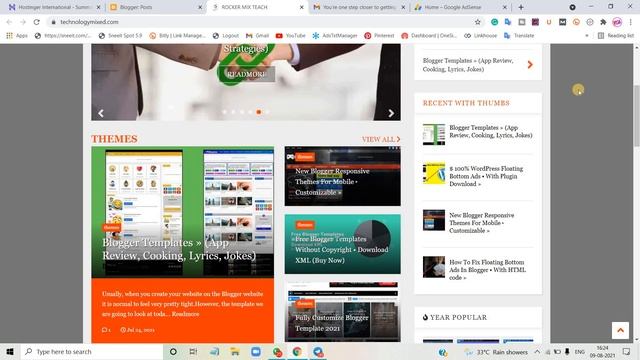The width and height of the screenshot is (640, 360).
Task: Click the Jul 24, 2021 date stamp
Action: [x=137, y=330]
